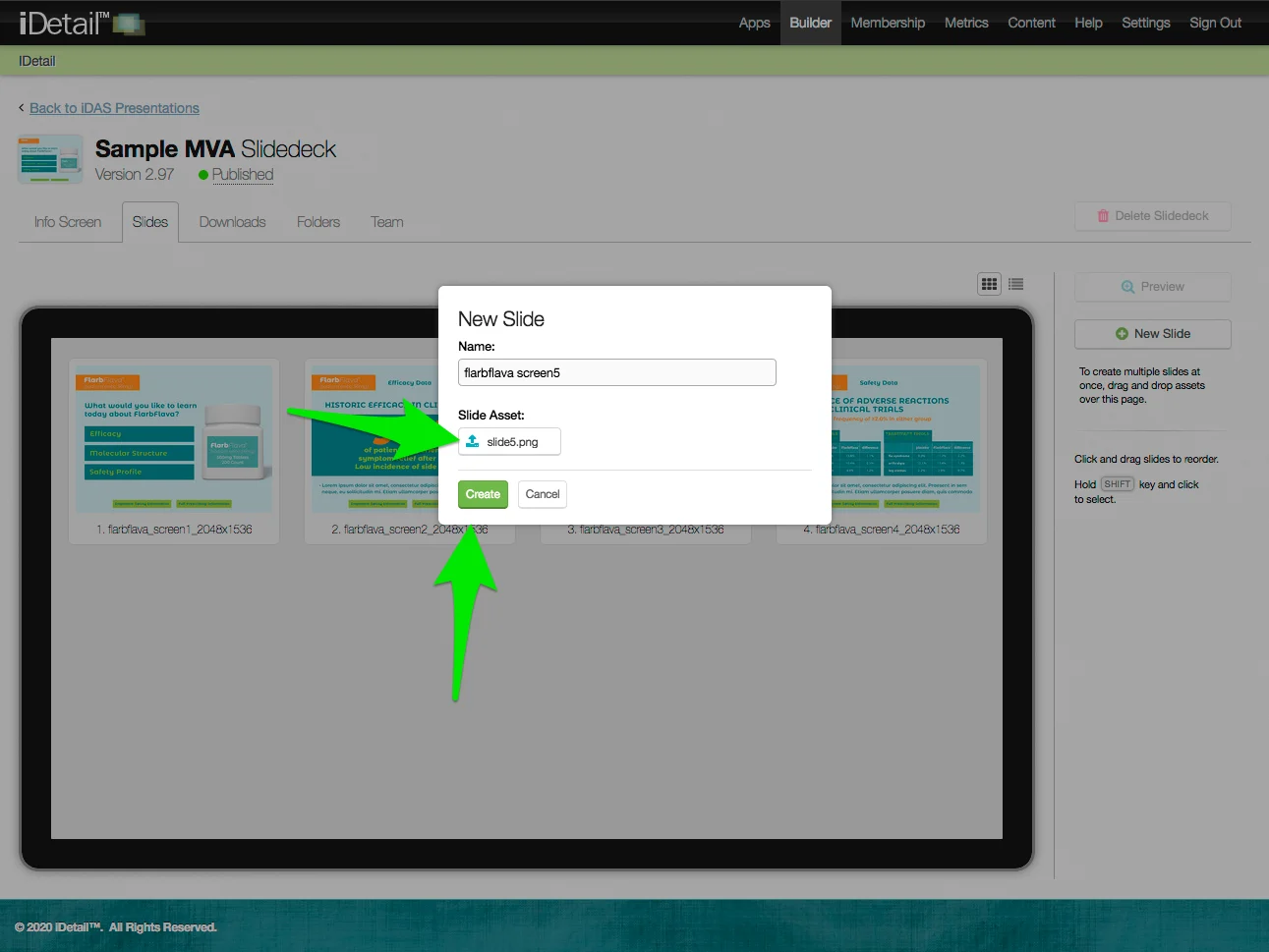Open the Folders tab
Screen dimensions: 1269x952
[x=318, y=222]
